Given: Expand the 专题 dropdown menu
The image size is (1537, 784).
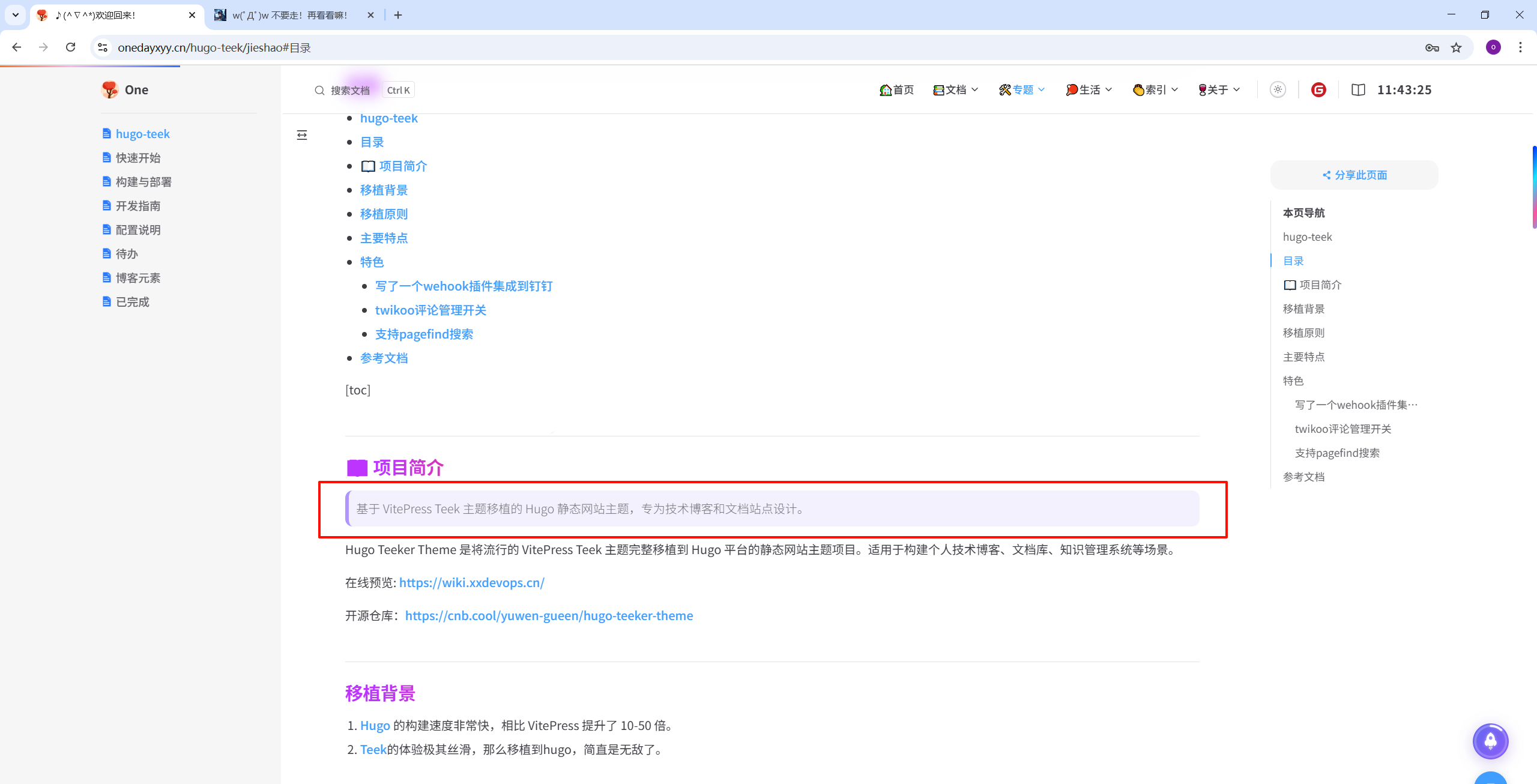Looking at the screenshot, I should pyautogui.click(x=1022, y=89).
